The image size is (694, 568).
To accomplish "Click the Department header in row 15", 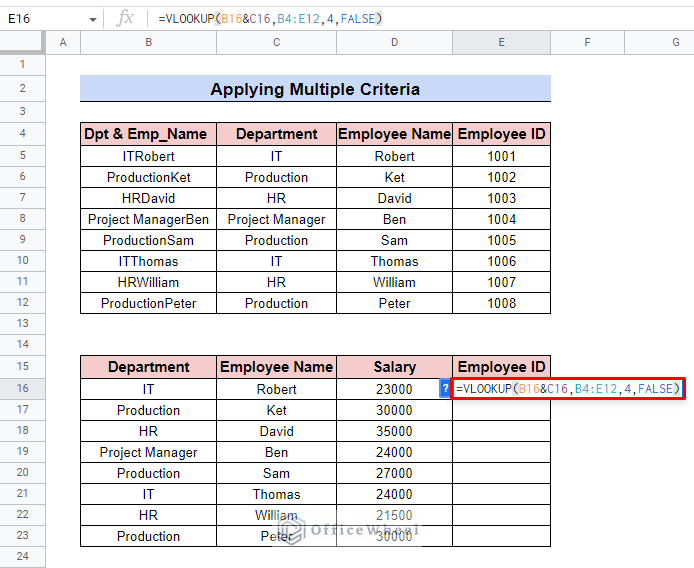I will point(148,367).
